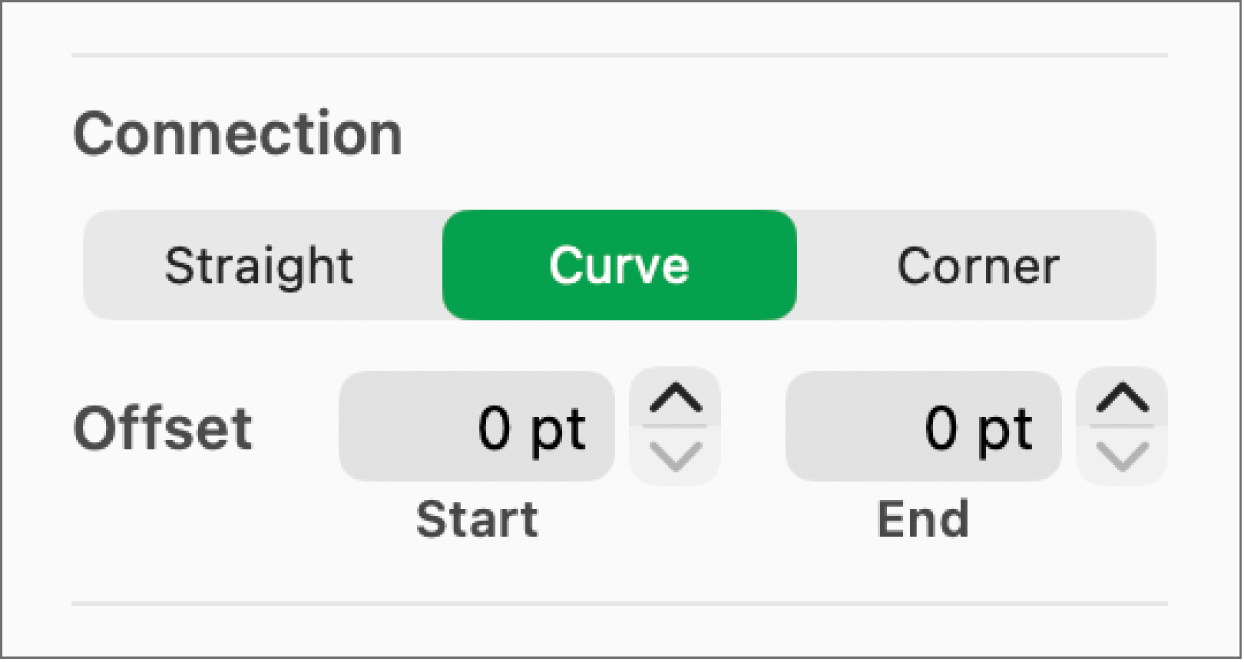Choose the Straight segment in Connection control
The image size is (1244, 662).
point(260,266)
